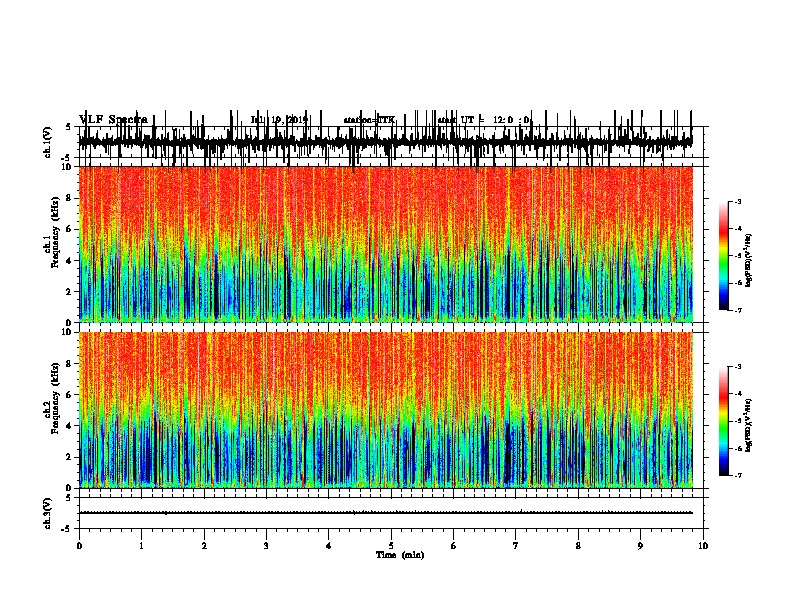Click the '0' tick on the time axis
792x612 pixels.
[x=79, y=546]
